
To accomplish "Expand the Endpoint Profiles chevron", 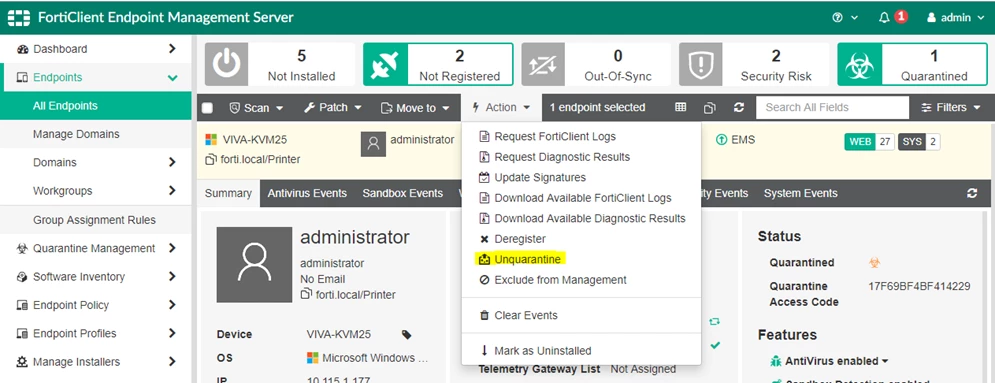I will (172, 334).
